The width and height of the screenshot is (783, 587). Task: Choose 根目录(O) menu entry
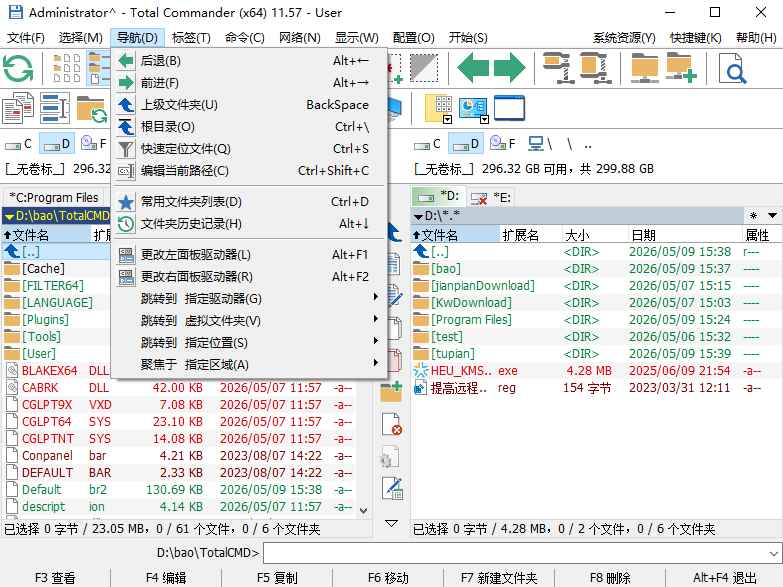(x=250, y=127)
